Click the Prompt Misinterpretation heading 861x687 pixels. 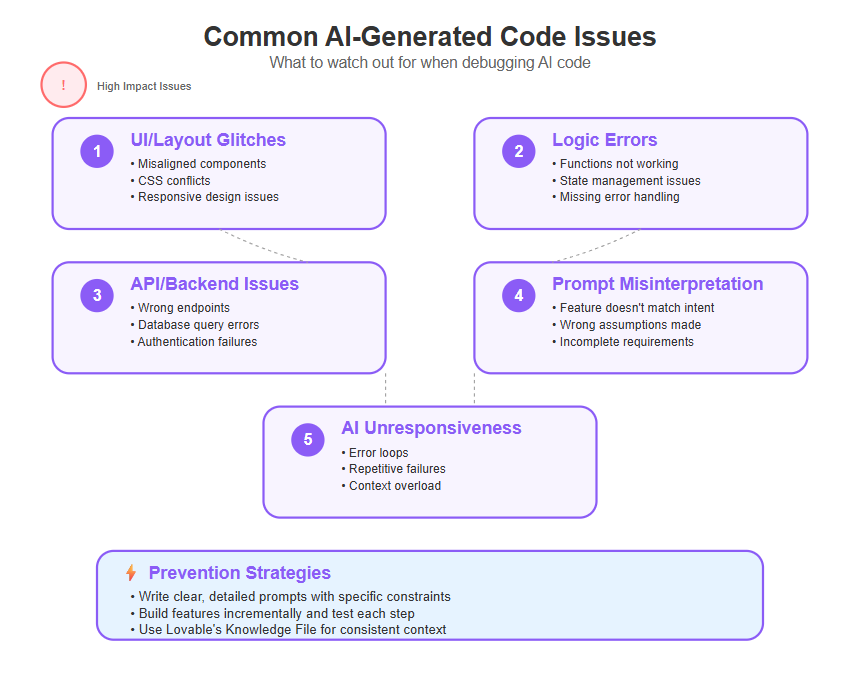[x=657, y=284]
